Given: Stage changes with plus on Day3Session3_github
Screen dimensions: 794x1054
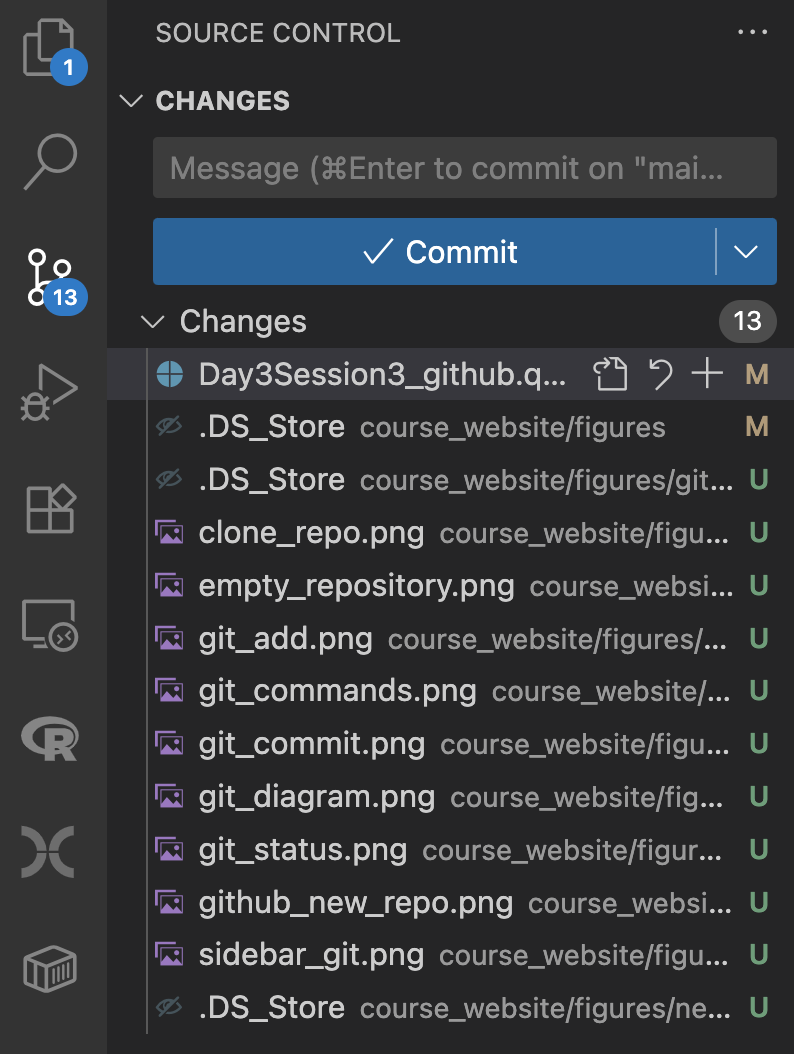Looking at the screenshot, I should 707,374.
